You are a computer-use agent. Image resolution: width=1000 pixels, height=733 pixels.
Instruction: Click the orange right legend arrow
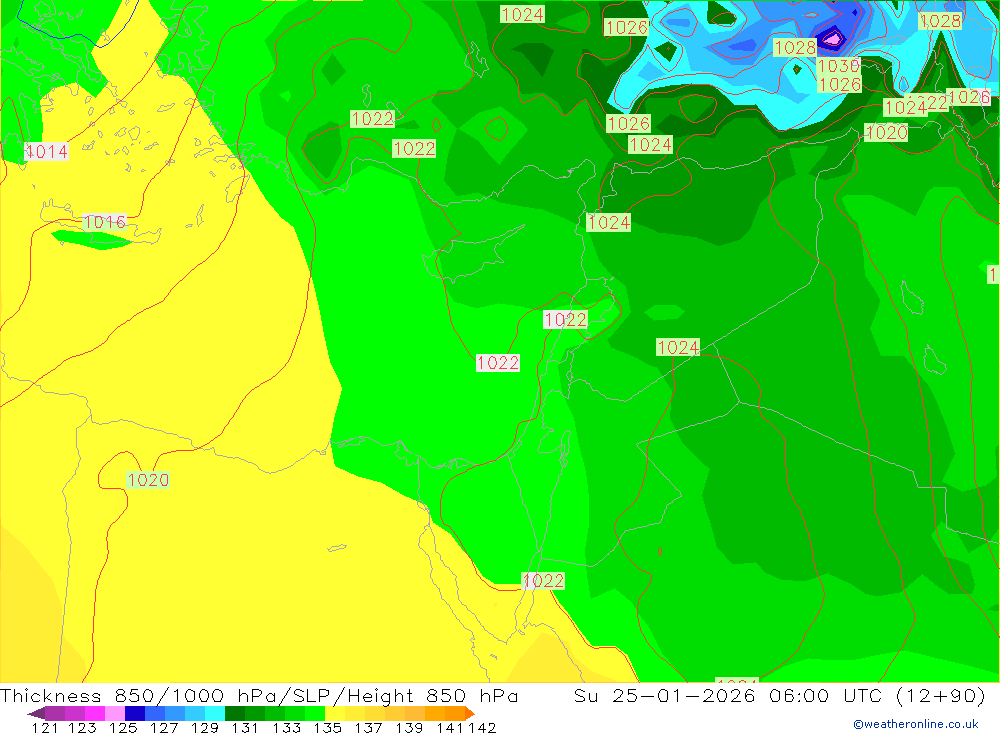point(470,713)
